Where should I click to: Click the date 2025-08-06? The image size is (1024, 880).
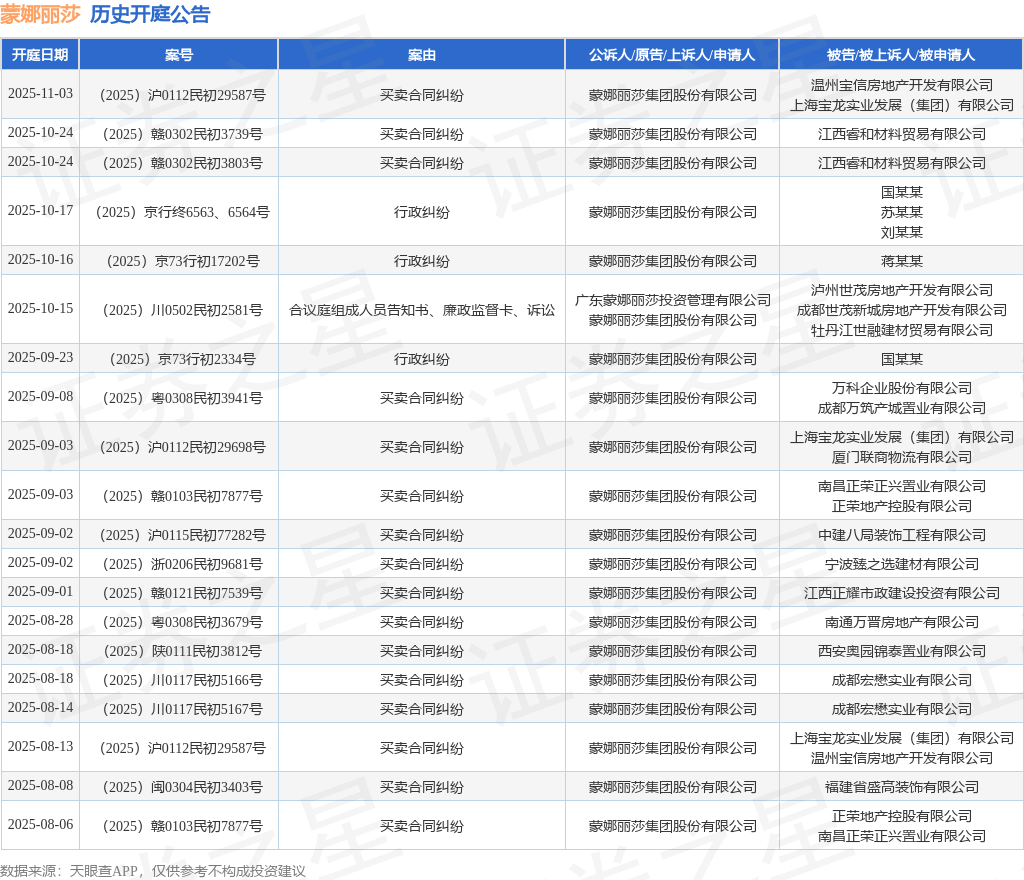[40, 825]
